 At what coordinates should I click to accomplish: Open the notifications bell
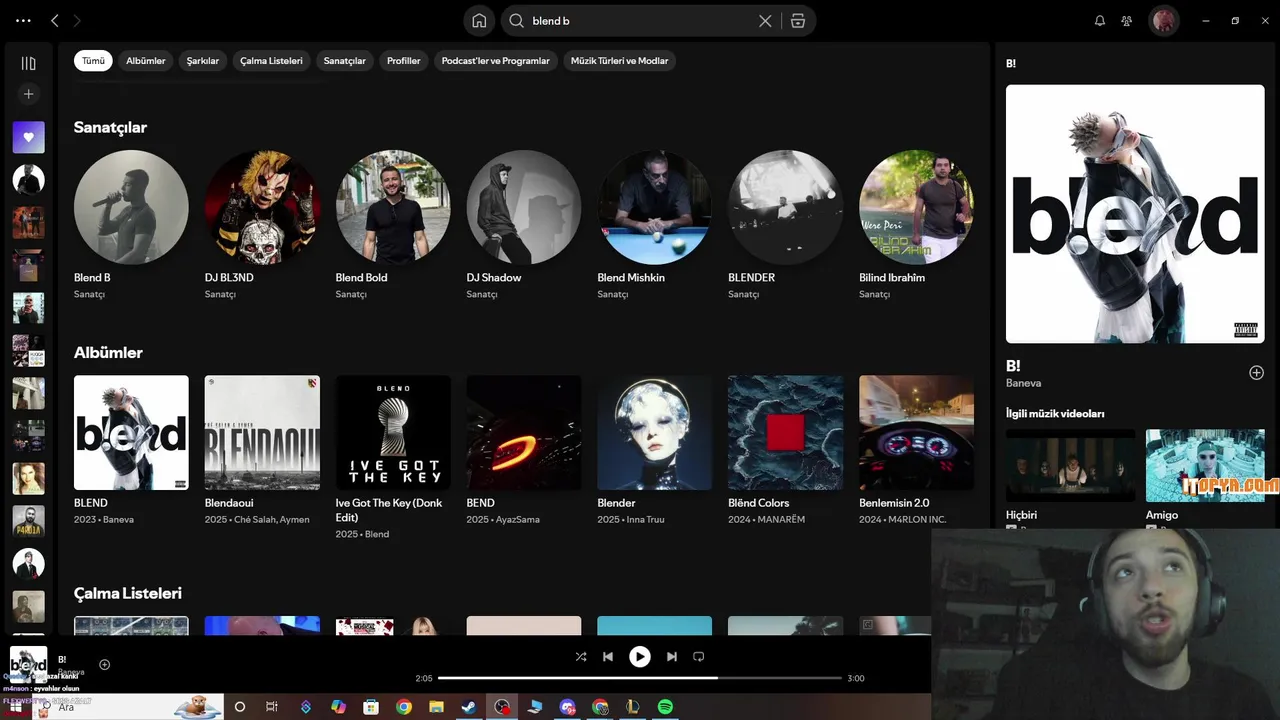(x=1100, y=21)
